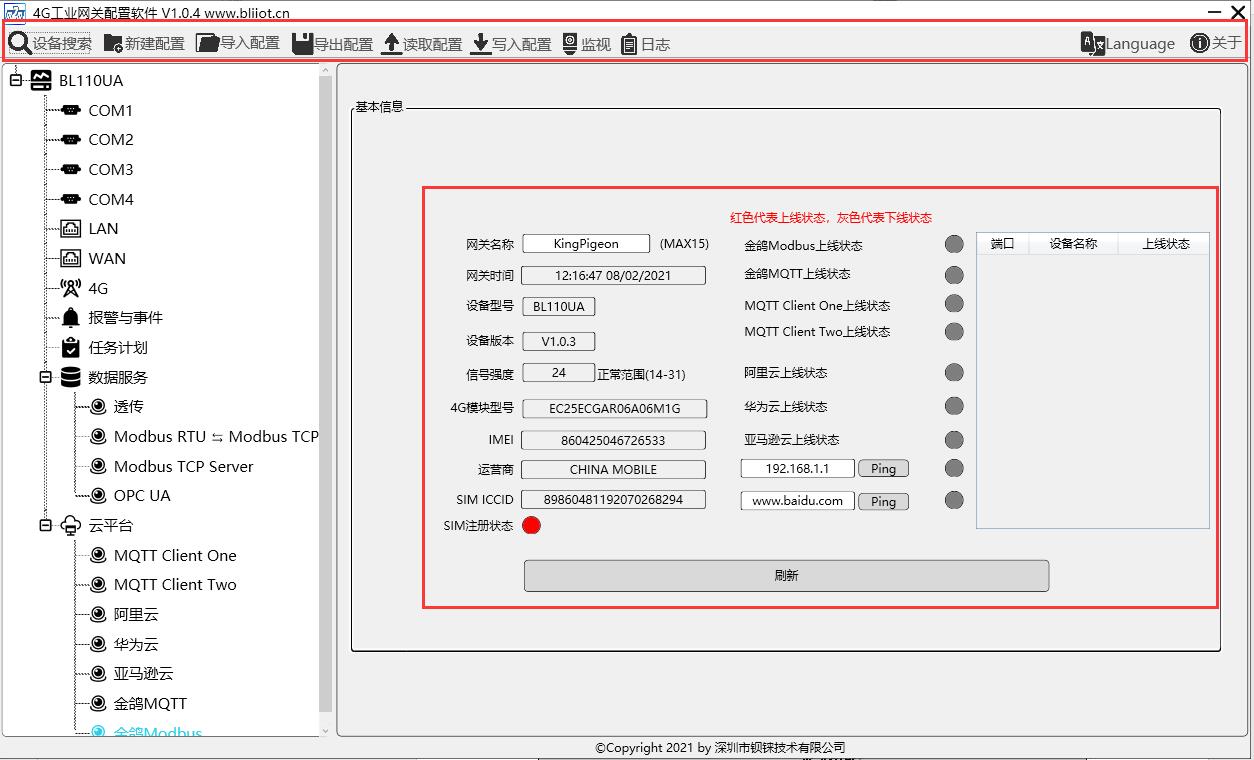Click the red SIM注册状态 indicator
1254x760 pixels.
click(x=532, y=525)
